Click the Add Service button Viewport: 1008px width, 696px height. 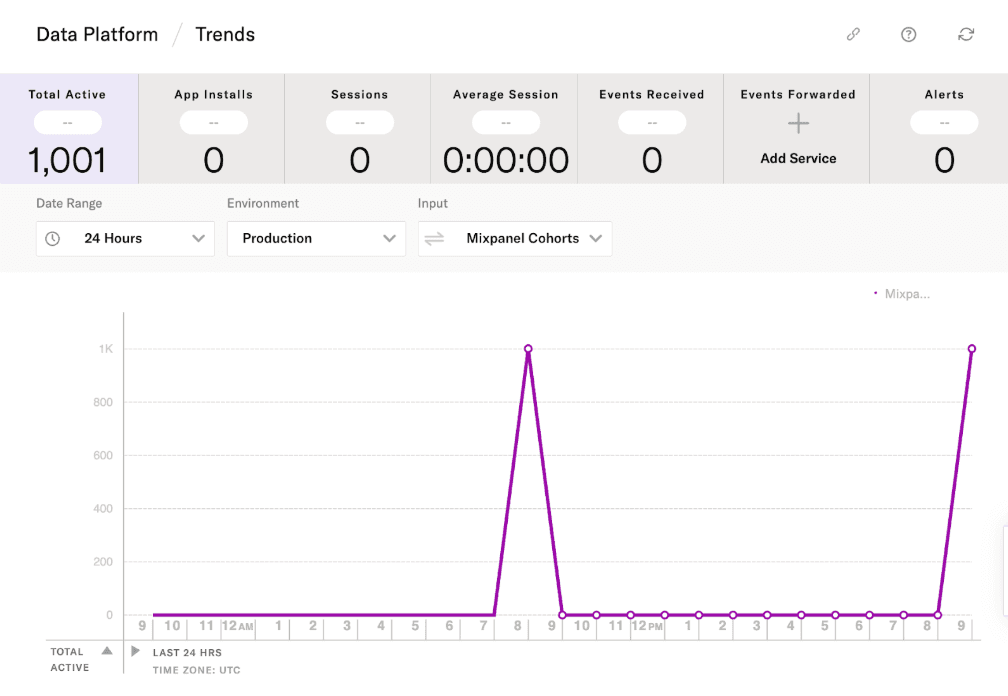point(798,158)
